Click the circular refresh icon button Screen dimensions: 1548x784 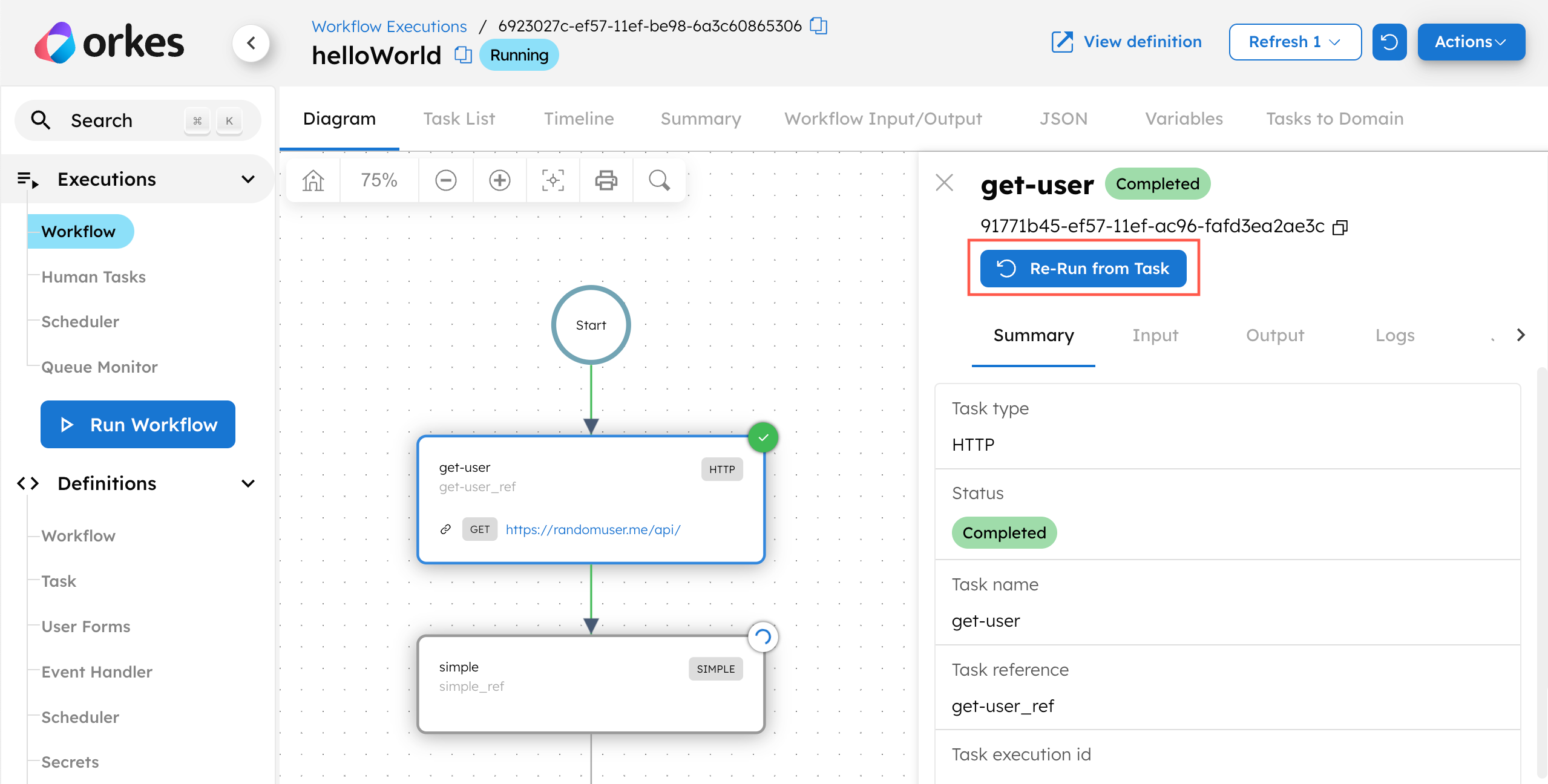coord(1389,42)
